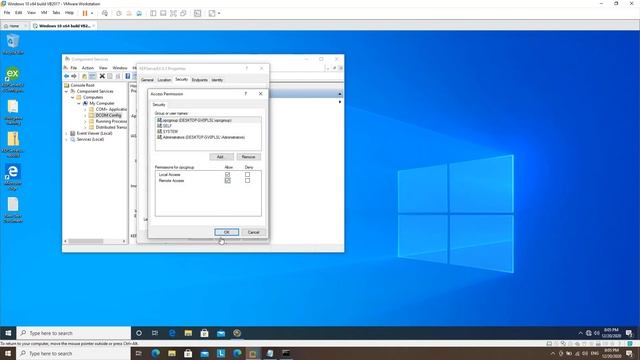This screenshot has height=360, width=640.
Task: Confirm the Access Permission dialog with OK
Action: 227,232
